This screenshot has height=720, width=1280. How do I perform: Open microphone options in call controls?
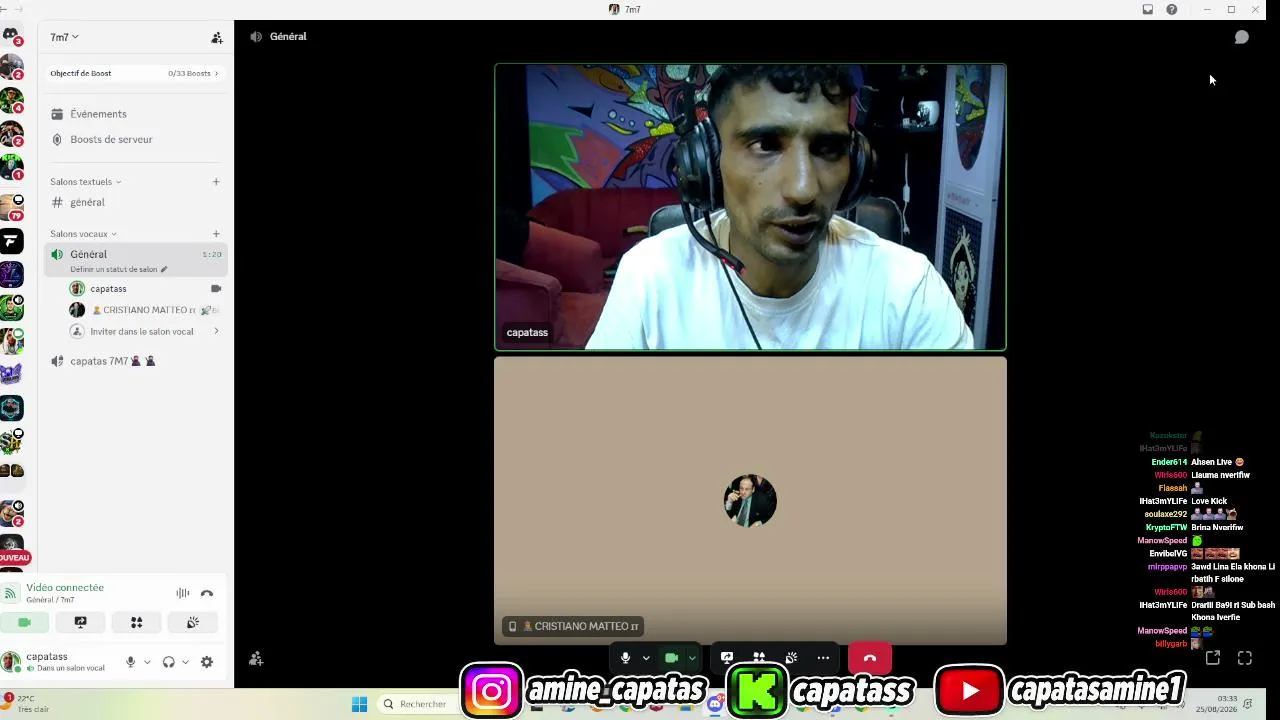pyautogui.click(x=646, y=658)
